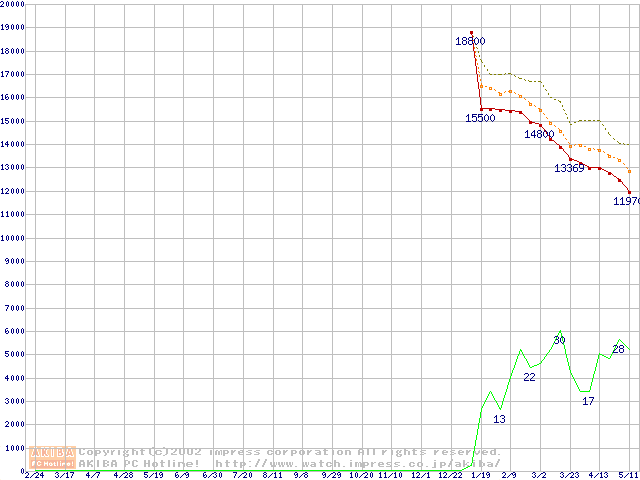Viewport: 640px width, 480px height.
Task: Select the green line label 22
Action: 529,377
